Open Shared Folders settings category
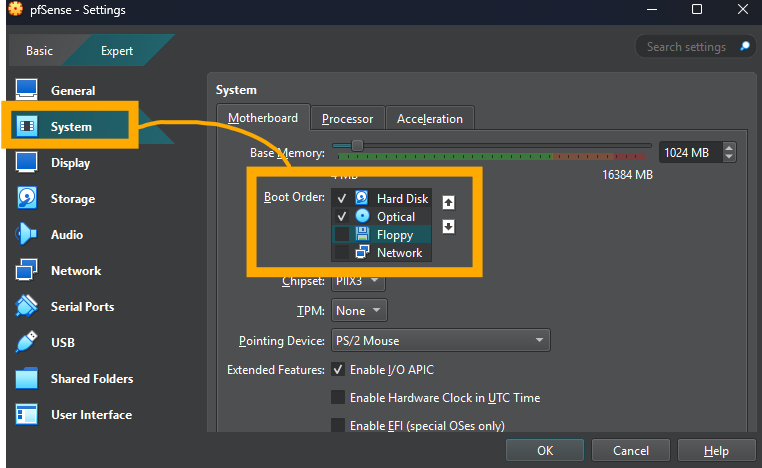Screen dimensions: 762x468 (92, 378)
